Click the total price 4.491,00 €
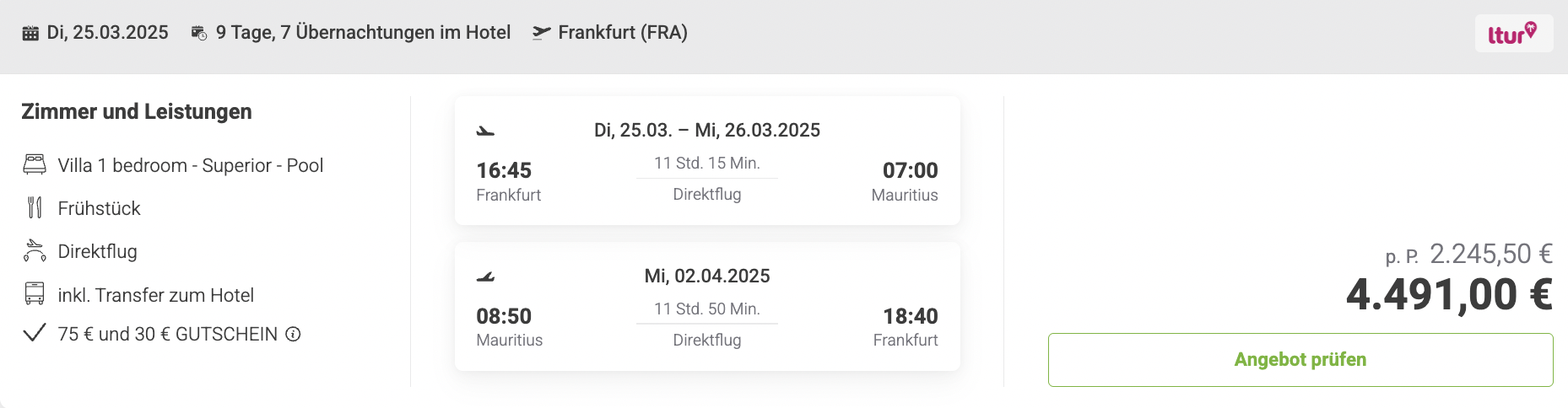This screenshot has height=408, width=1568. (1449, 295)
